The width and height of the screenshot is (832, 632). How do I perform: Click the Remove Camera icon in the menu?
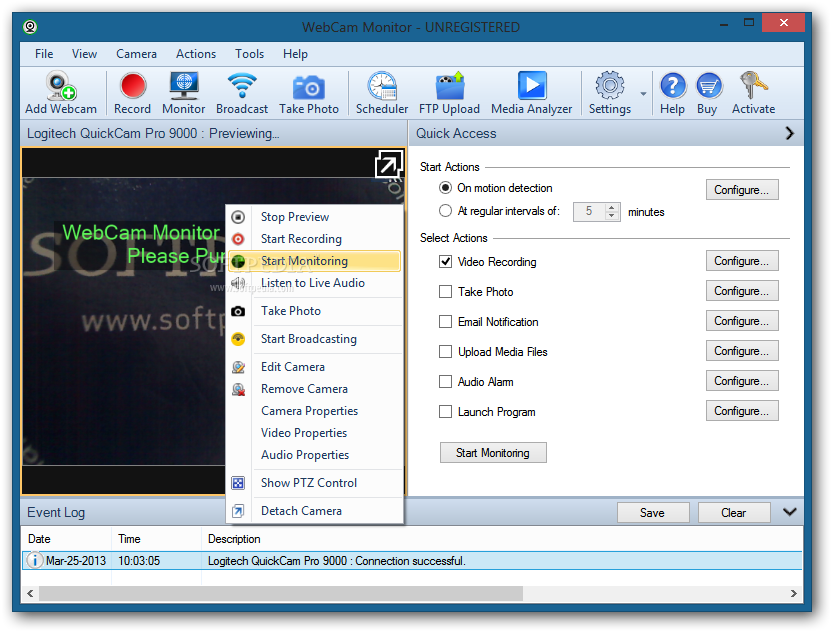coord(238,389)
